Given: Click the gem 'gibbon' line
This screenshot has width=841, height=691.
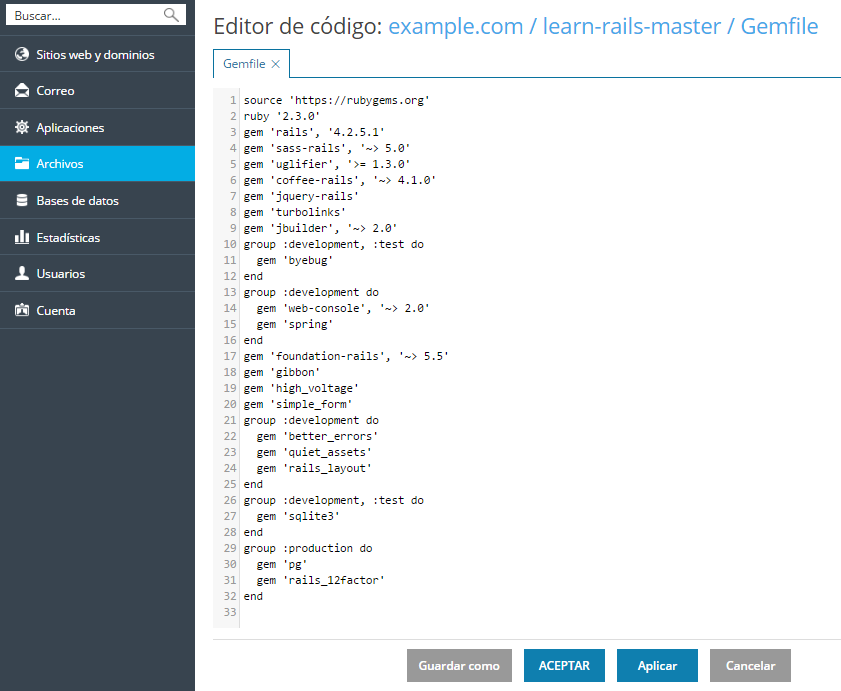Looking at the screenshot, I should [282, 372].
